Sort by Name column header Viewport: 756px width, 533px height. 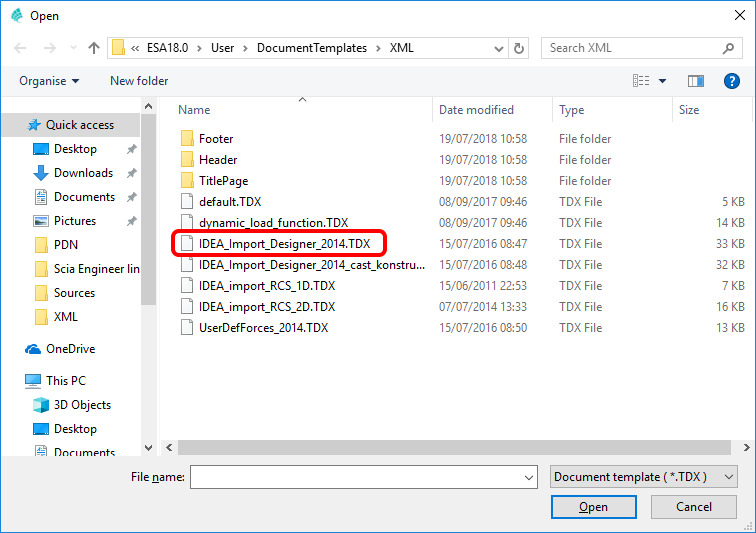tap(194, 110)
